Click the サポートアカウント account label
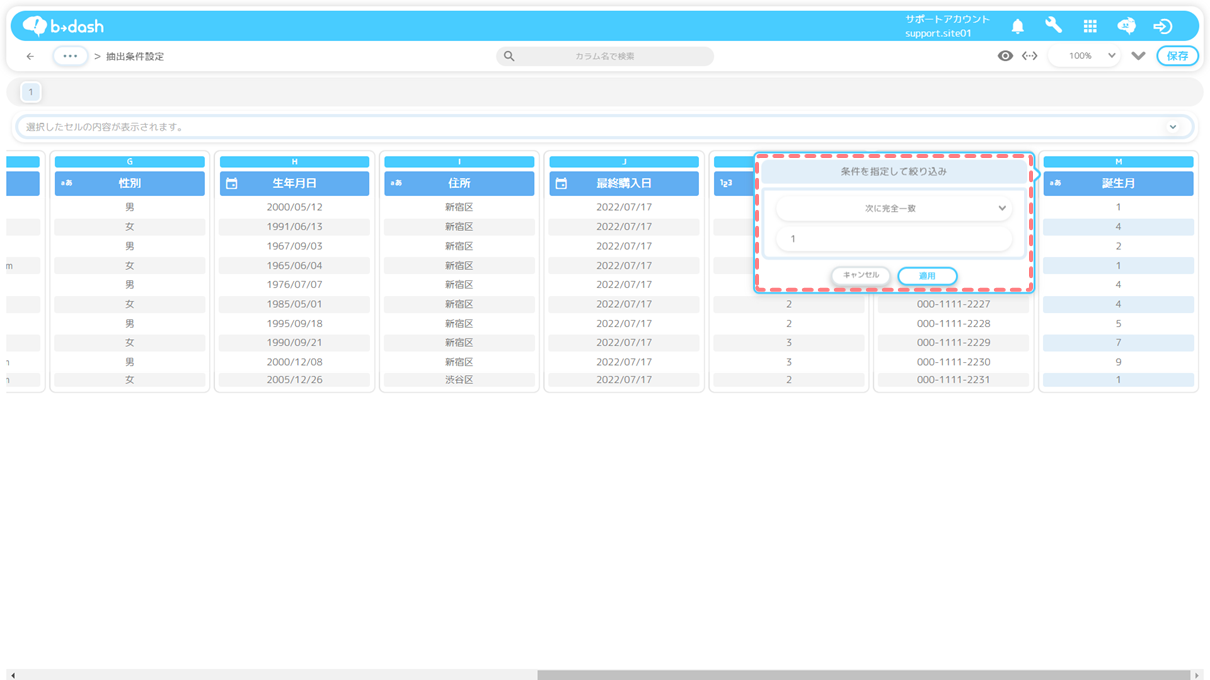 pos(947,19)
